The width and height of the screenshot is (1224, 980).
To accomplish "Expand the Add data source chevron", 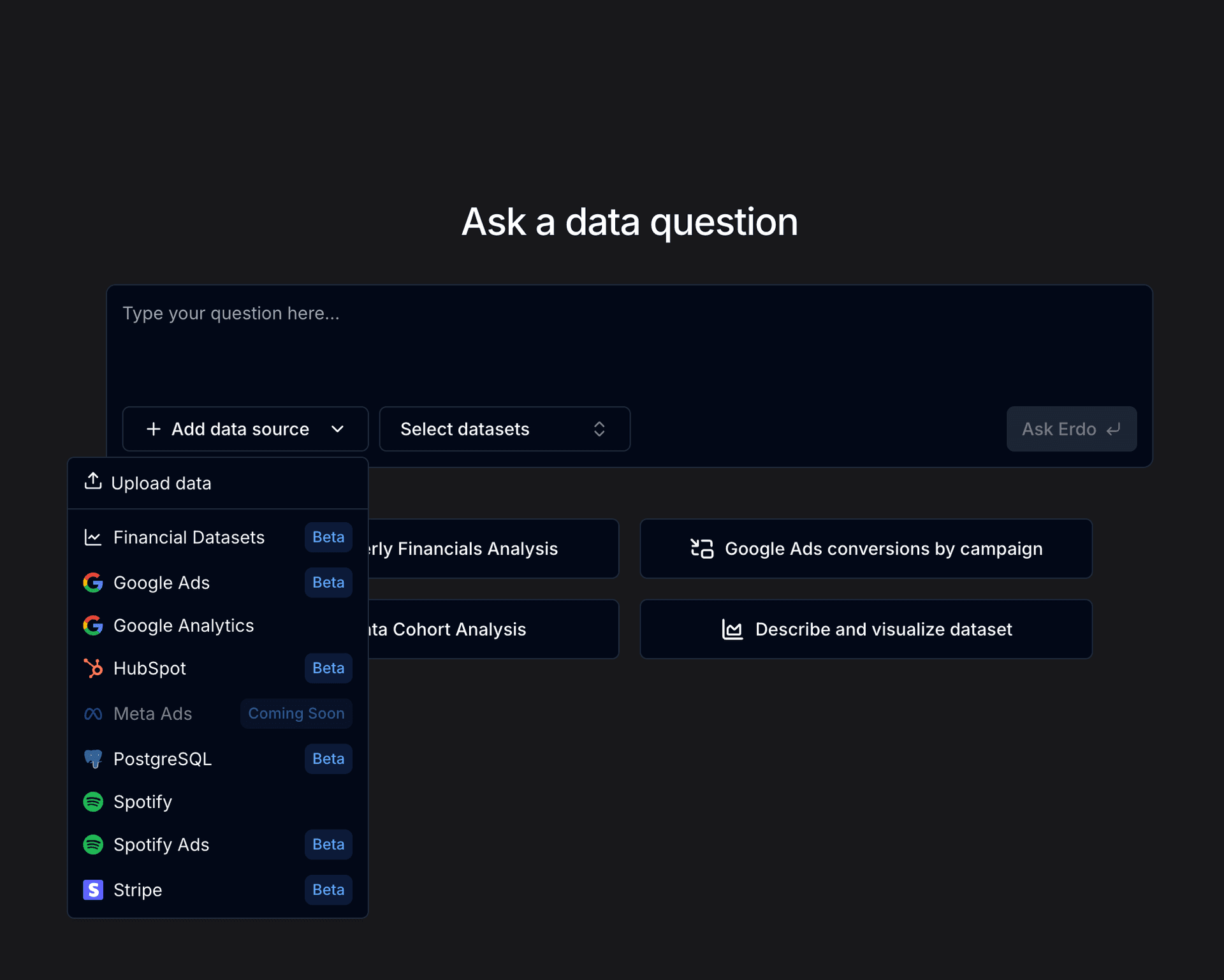I will click(x=338, y=428).
